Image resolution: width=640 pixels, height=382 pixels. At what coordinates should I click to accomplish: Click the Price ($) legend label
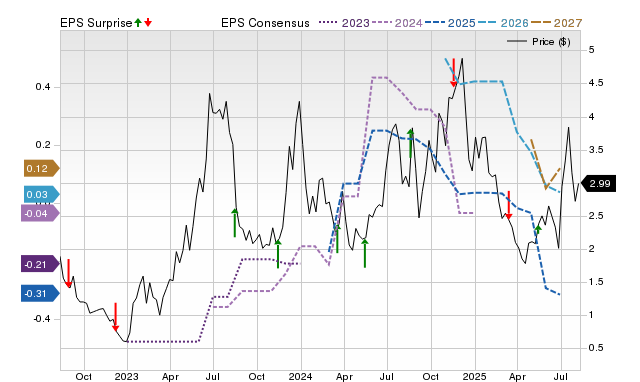[551, 42]
